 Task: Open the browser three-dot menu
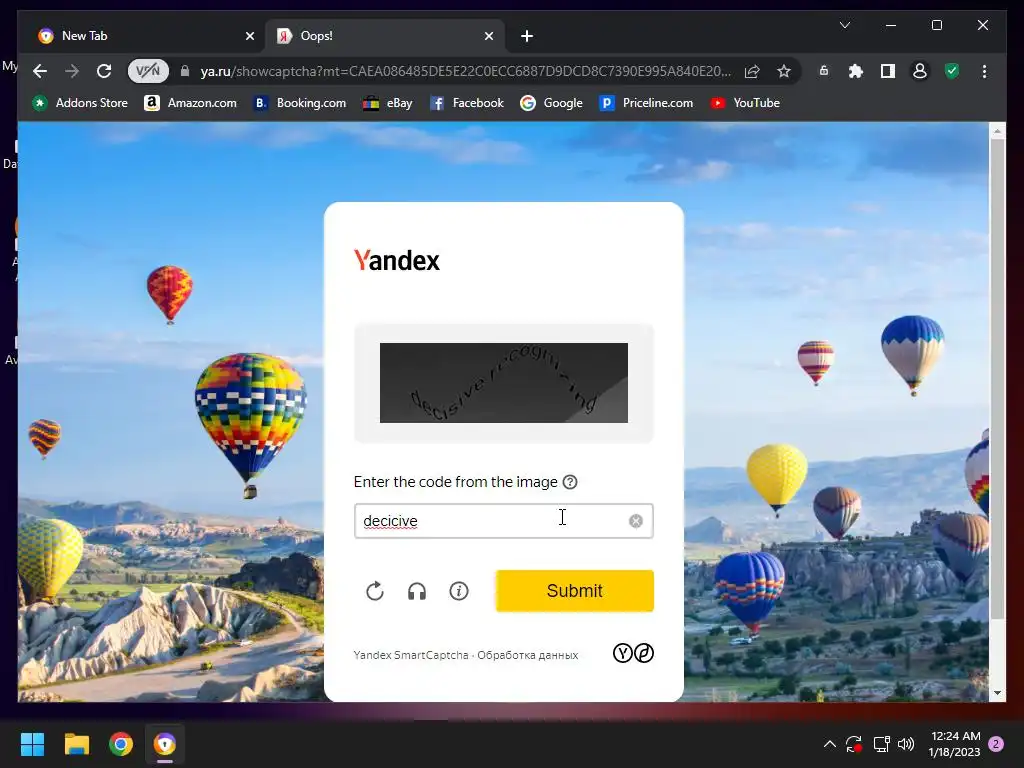[x=984, y=71]
